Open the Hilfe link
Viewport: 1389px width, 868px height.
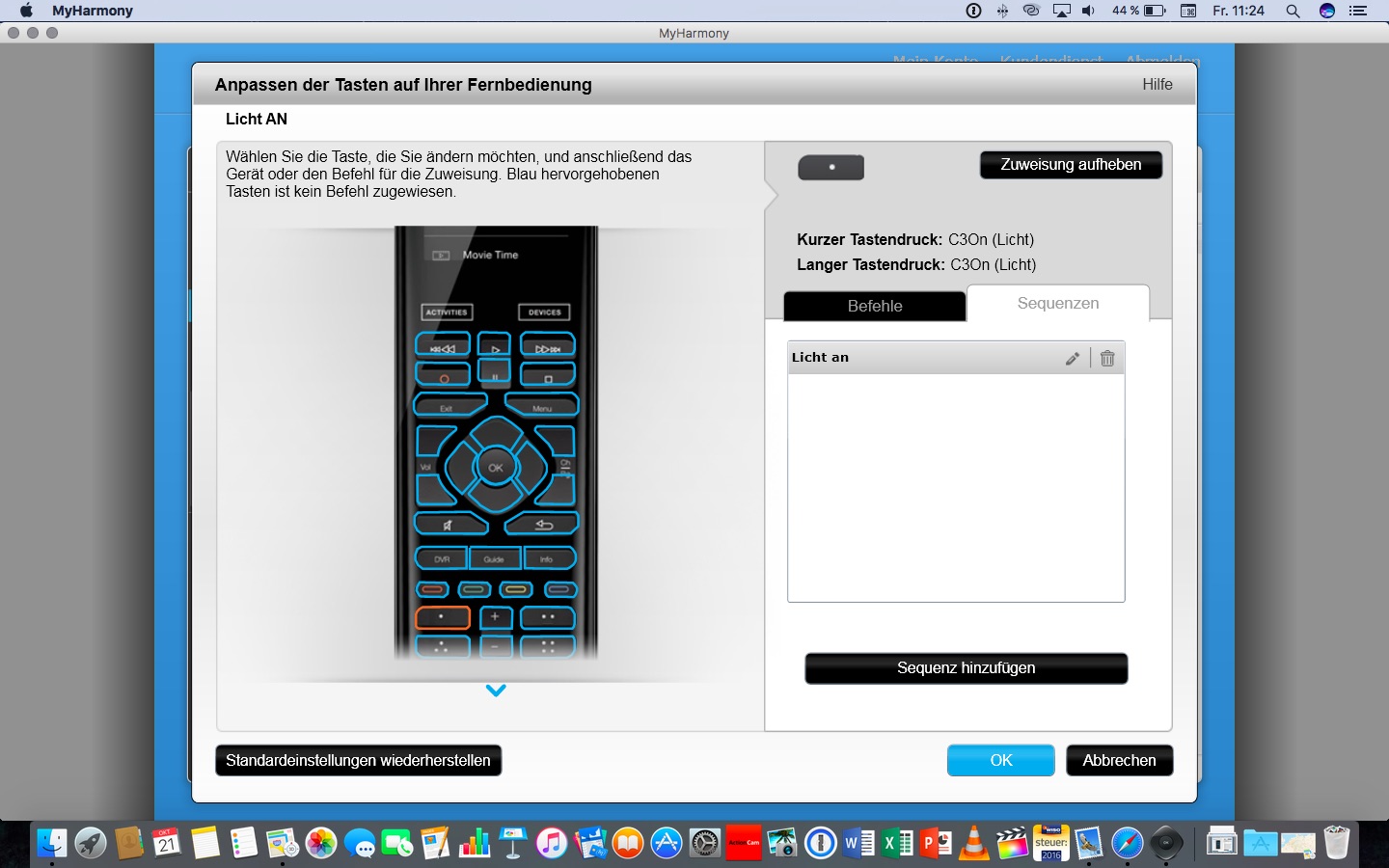tap(1157, 85)
